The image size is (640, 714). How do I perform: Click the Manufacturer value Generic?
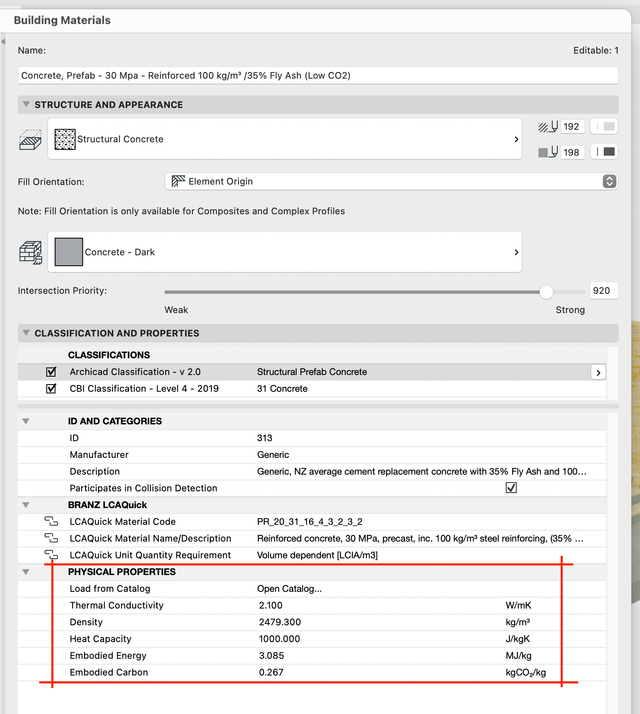pyautogui.click(x=273, y=455)
